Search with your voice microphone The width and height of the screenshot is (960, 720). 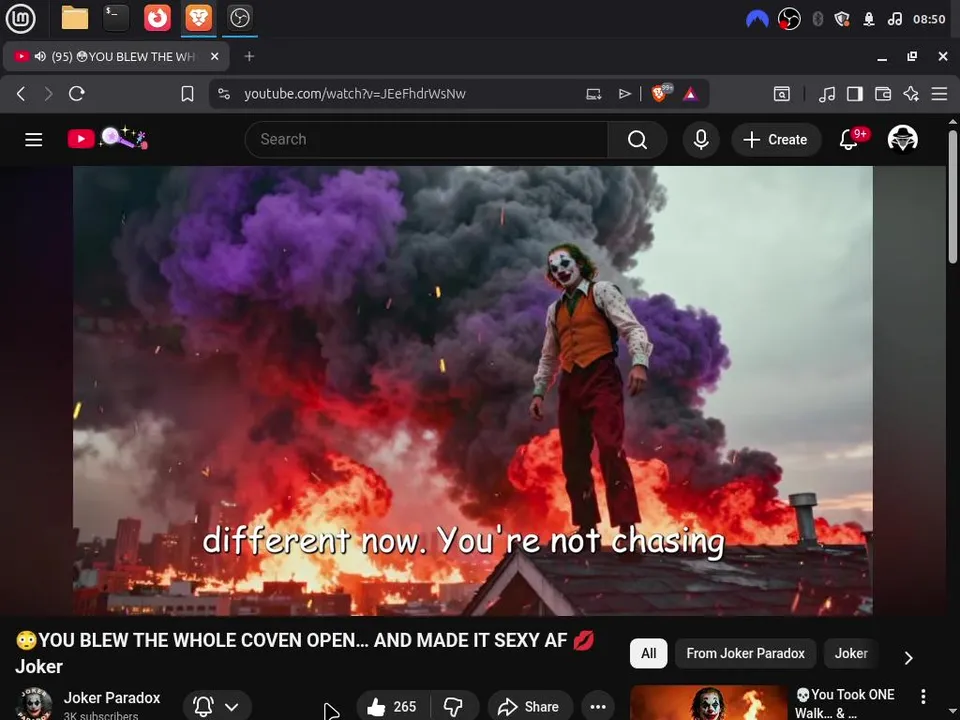701,140
